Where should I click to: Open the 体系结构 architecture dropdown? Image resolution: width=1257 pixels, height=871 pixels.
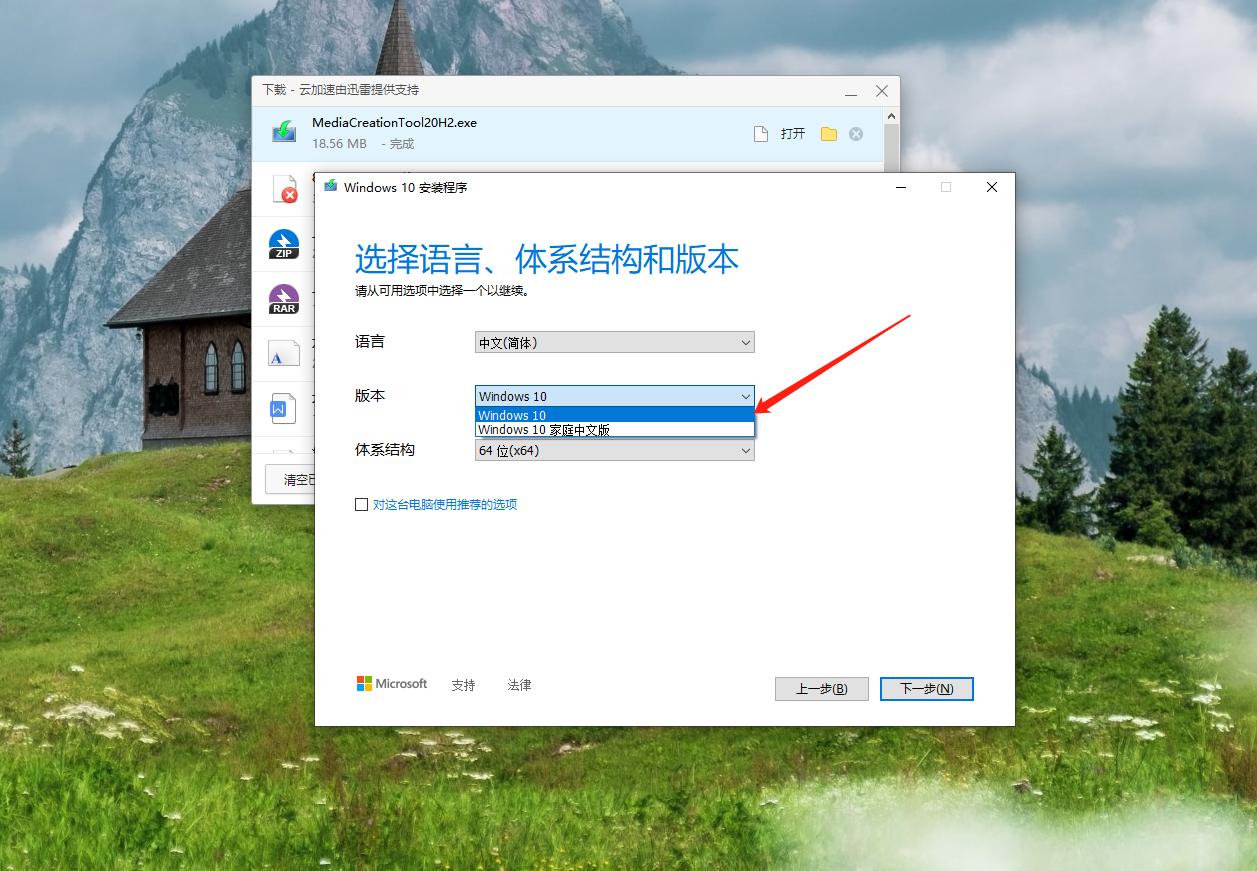[614, 450]
